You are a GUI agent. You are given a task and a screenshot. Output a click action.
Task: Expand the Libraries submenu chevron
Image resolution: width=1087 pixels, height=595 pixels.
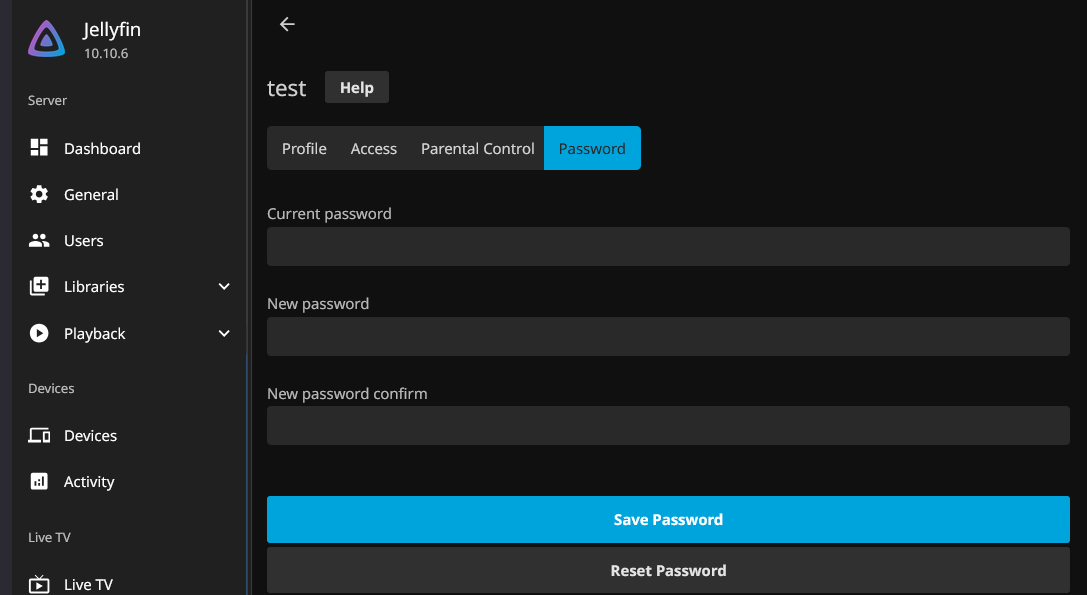point(224,287)
